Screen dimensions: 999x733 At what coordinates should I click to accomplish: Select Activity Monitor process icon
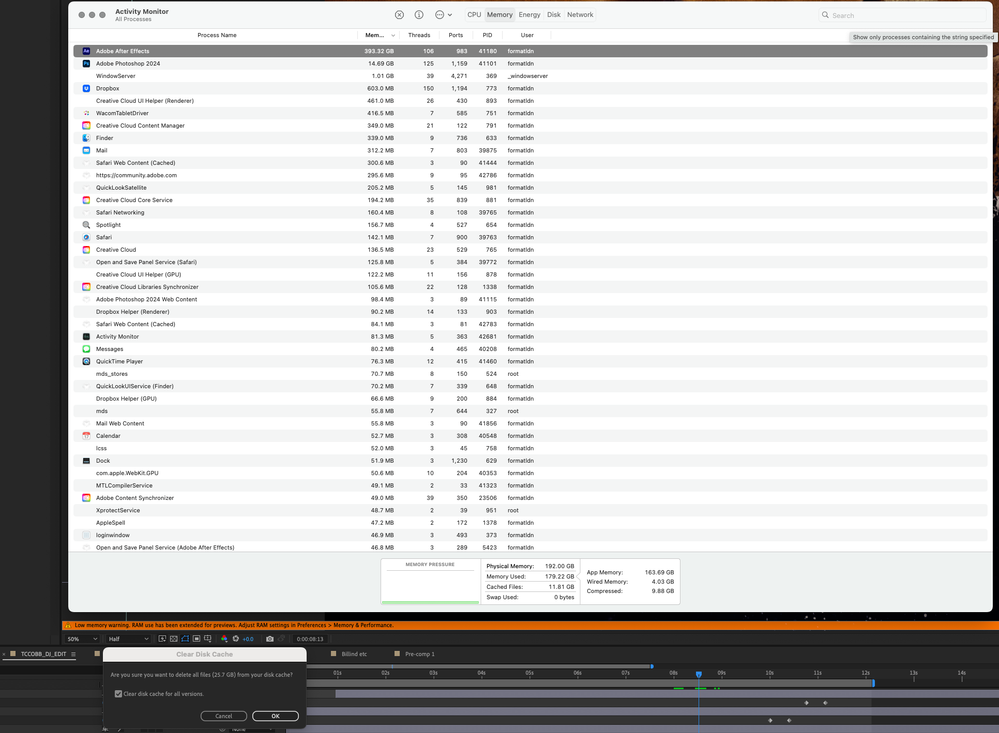(x=86, y=337)
